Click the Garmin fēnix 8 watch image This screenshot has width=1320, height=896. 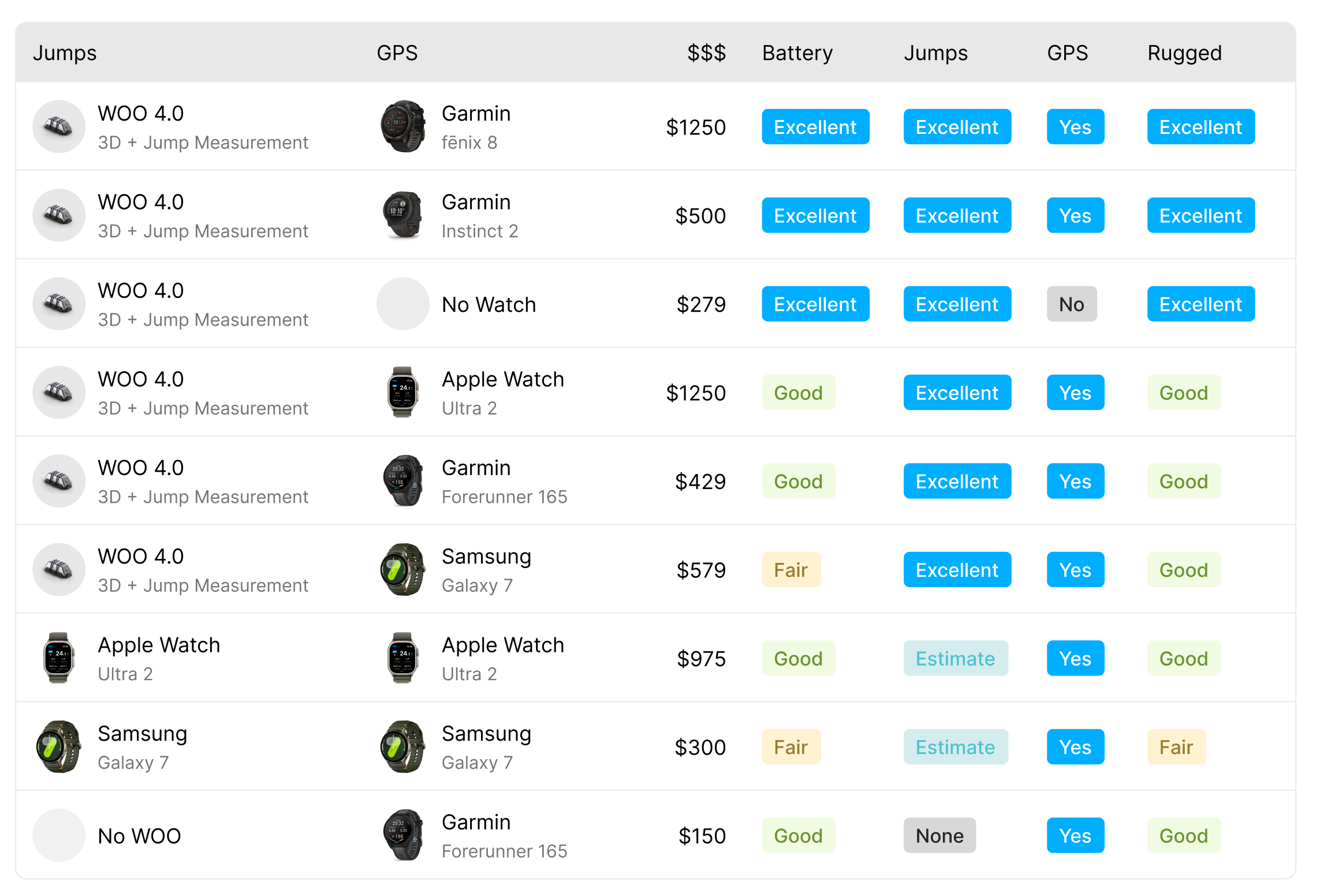(x=403, y=126)
